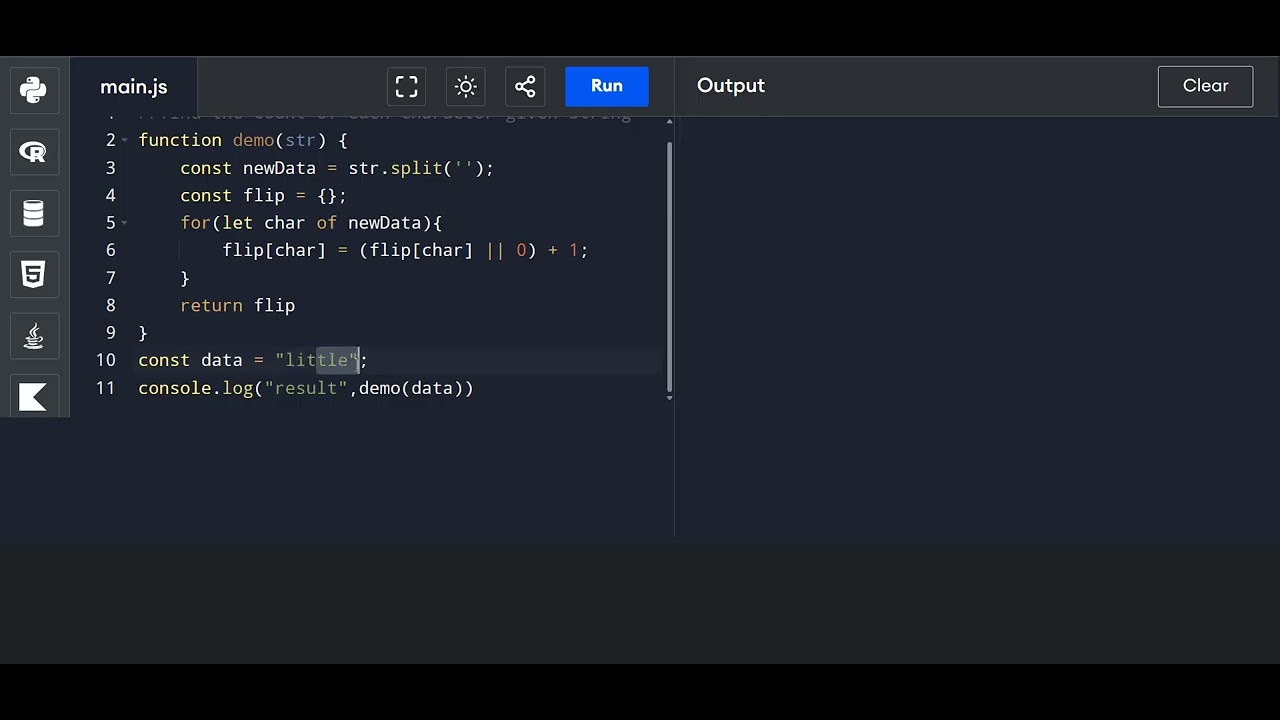This screenshot has height=720, width=1280.
Task: Toggle fullscreen editor mode
Action: (406, 86)
